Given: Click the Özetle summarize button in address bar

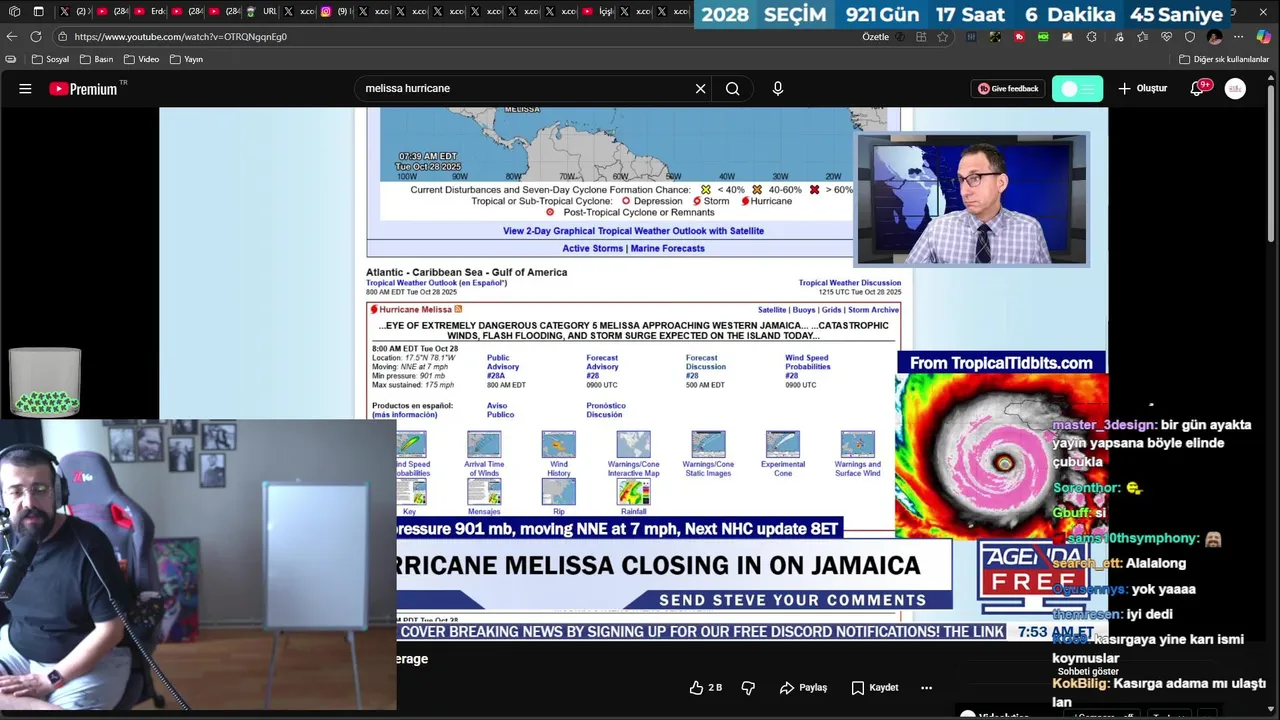Looking at the screenshot, I should click(x=876, y=36).
